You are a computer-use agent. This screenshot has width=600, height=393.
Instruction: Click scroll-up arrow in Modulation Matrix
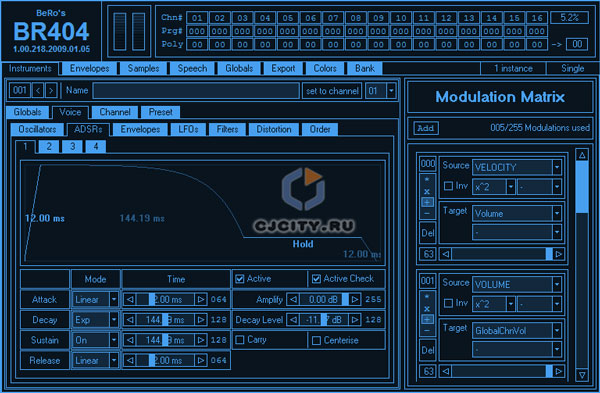582,155
